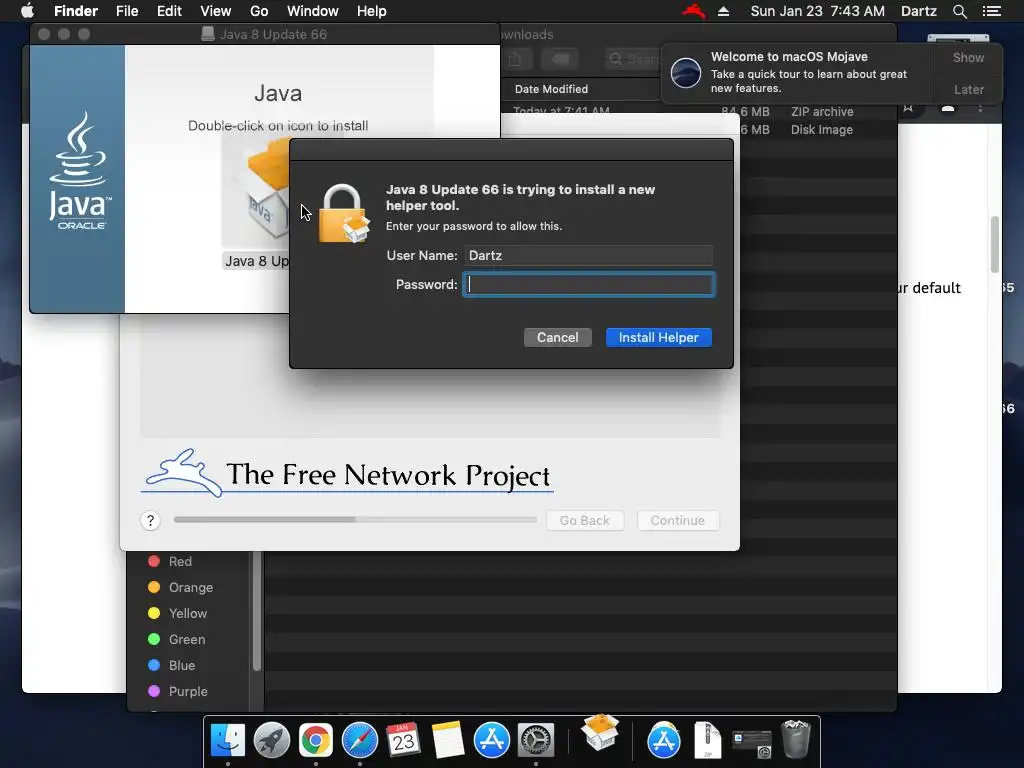Click the help question mark button in installer
1024x768 pixels.
coord(150,520)
